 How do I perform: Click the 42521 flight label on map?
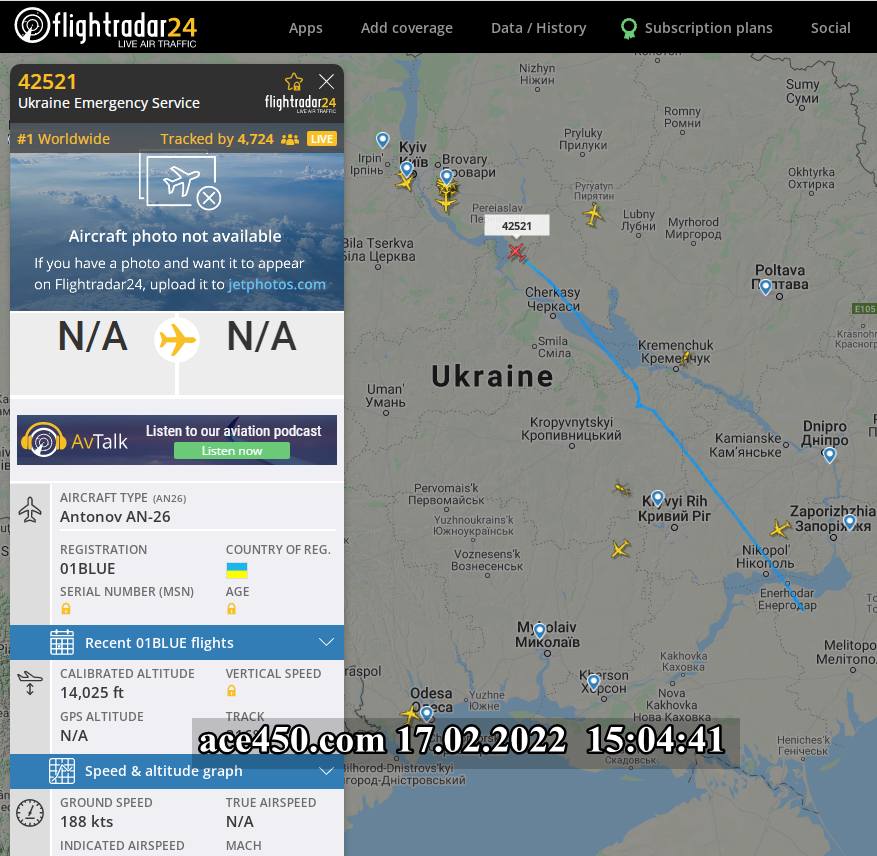[516, 226]
